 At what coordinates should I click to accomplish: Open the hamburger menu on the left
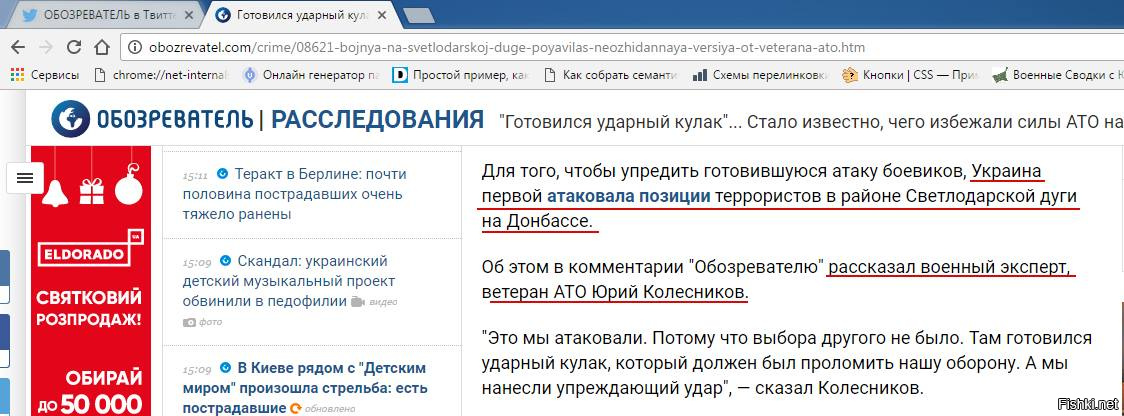[x=25, y=178]
